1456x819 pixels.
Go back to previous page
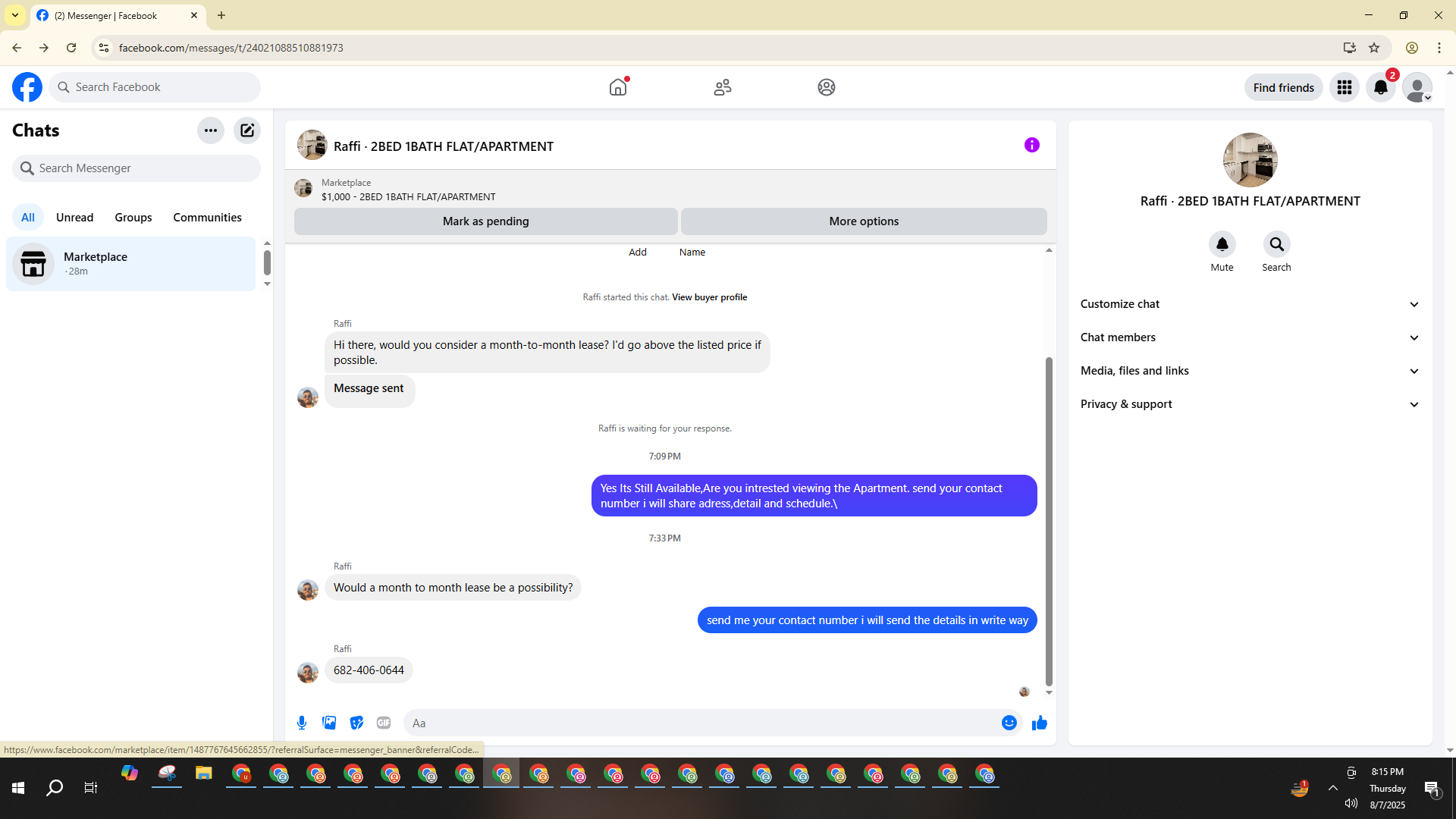coord(17,48)
